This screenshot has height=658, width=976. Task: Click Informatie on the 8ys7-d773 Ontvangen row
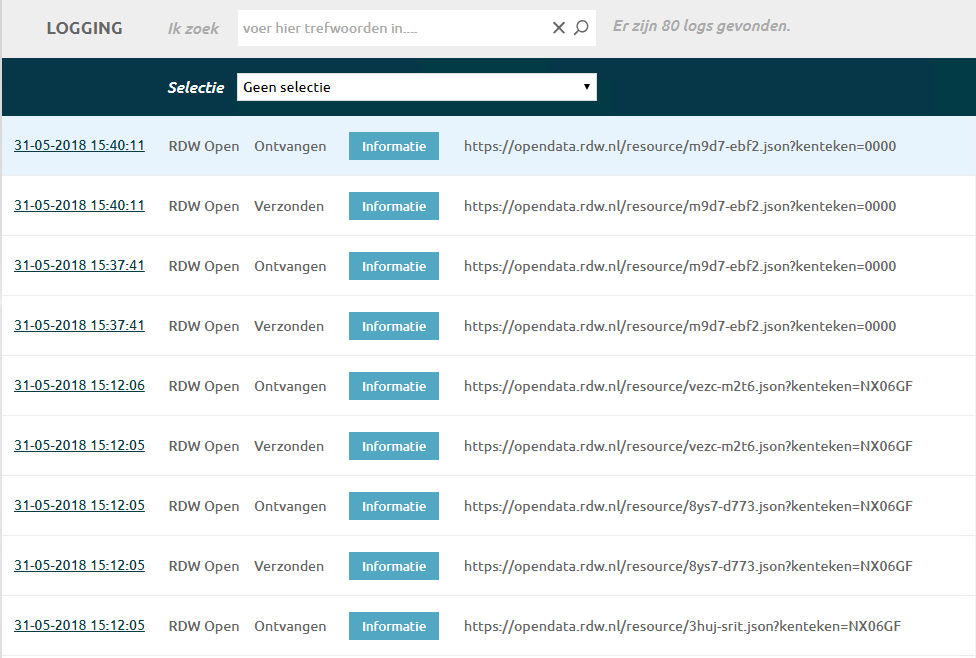[394, 506]
